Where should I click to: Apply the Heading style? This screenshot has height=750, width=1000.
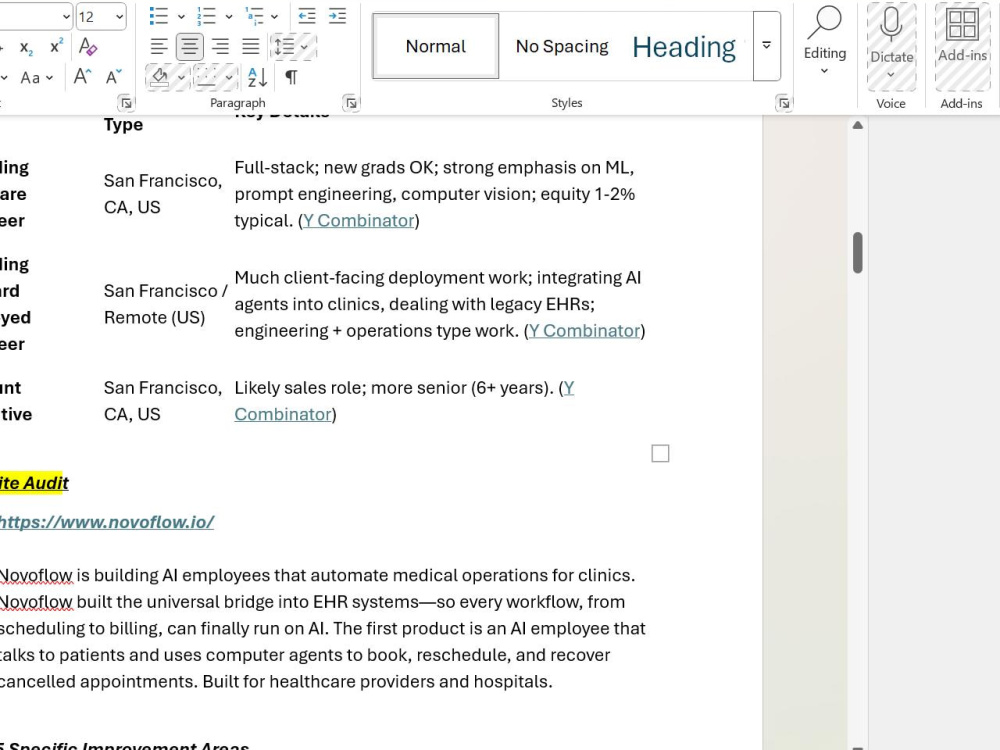point(684,47)
